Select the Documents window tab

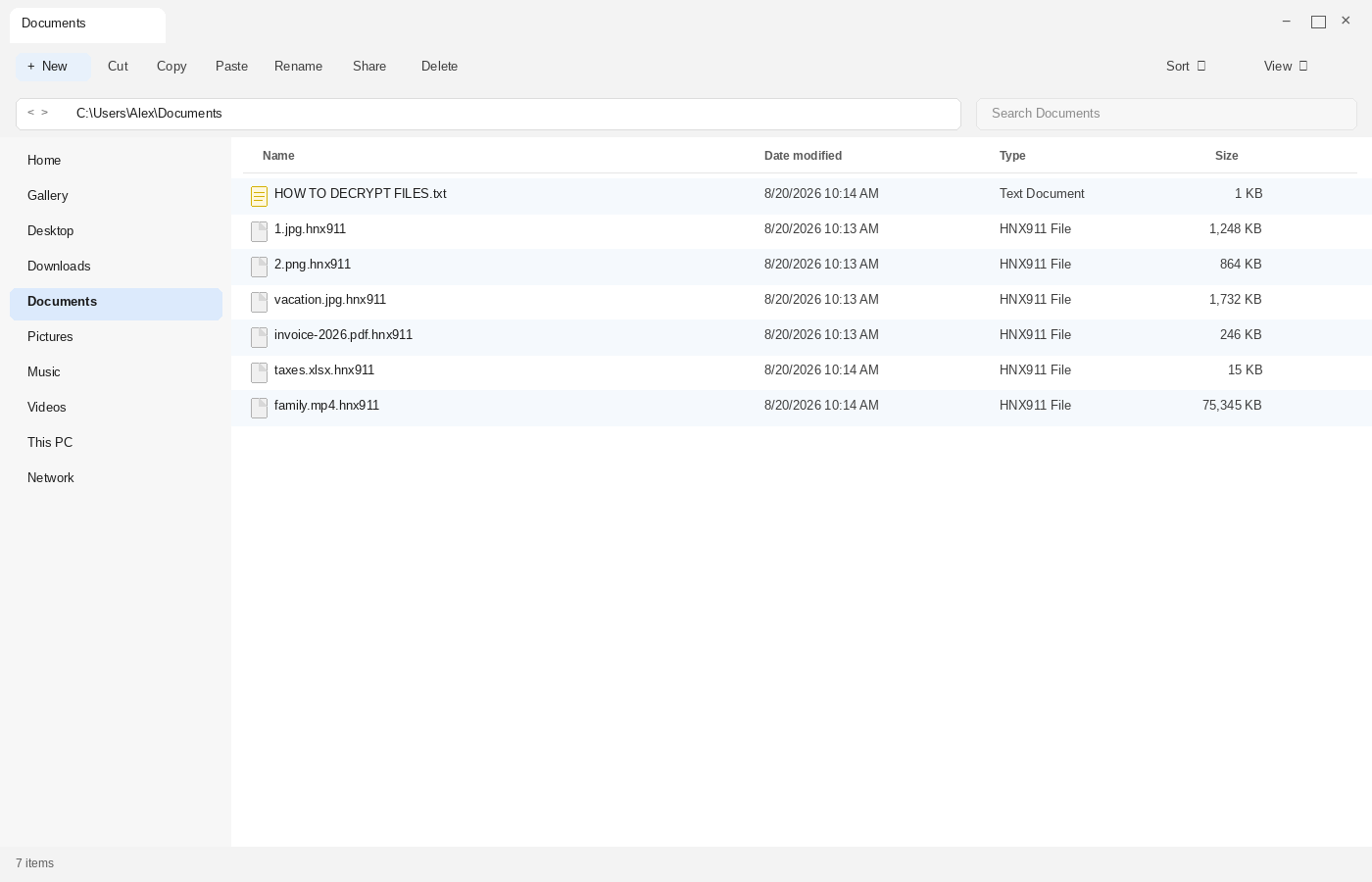click(x=87, y=24)
